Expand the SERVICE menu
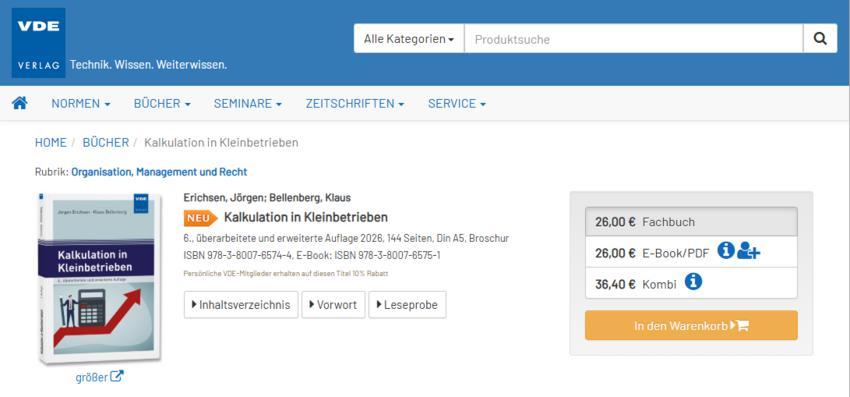Screen dimensions: 850x397 (x=457, y=104)
